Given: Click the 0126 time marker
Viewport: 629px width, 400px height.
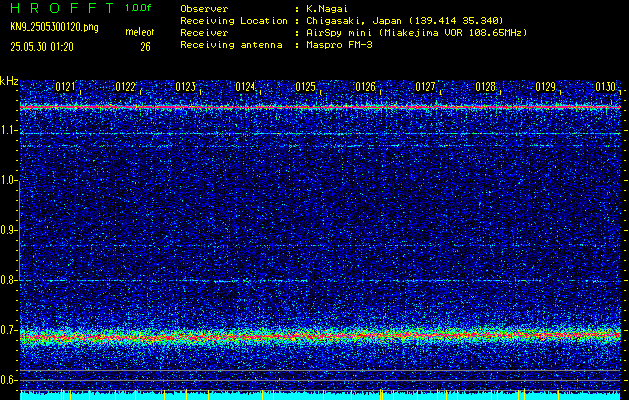Looking at the screenshot, I should click(365, 87).
